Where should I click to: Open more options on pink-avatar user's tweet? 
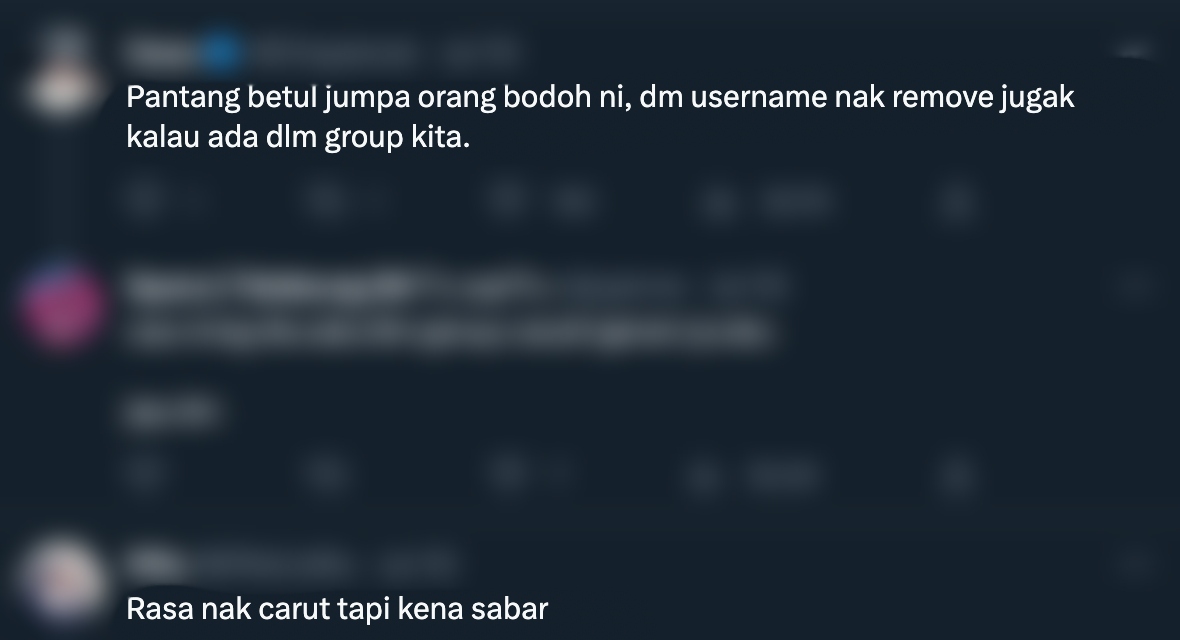tap(1134, 285)
